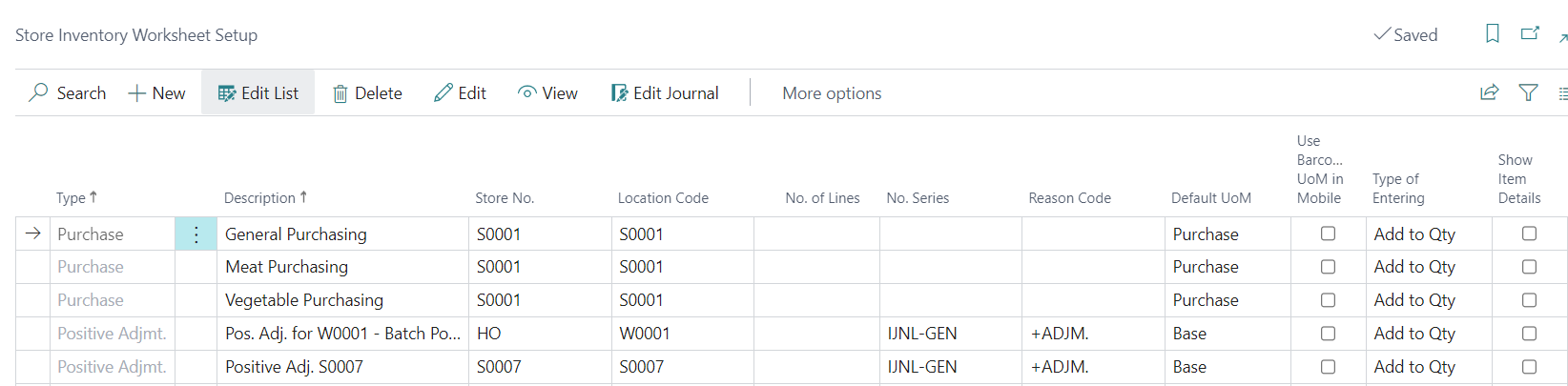Viewport: 1568px width, 386px height.
Task: Open the Edit Journal action
Action: [x=665, y=93]
